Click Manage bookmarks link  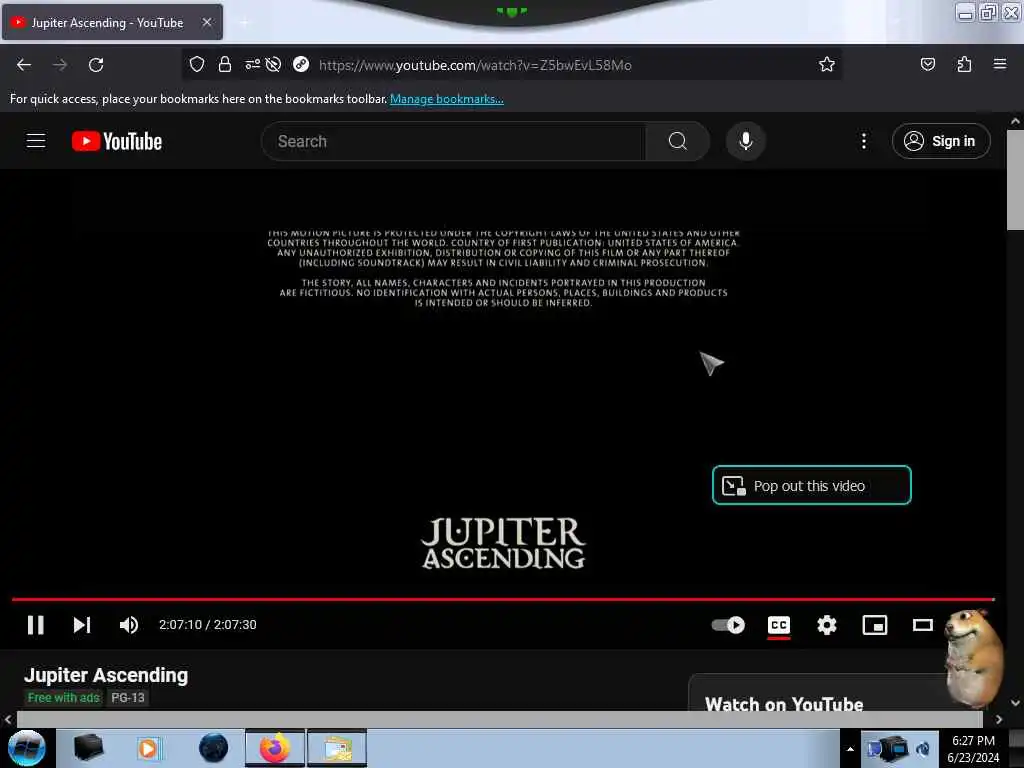[447, 99]
